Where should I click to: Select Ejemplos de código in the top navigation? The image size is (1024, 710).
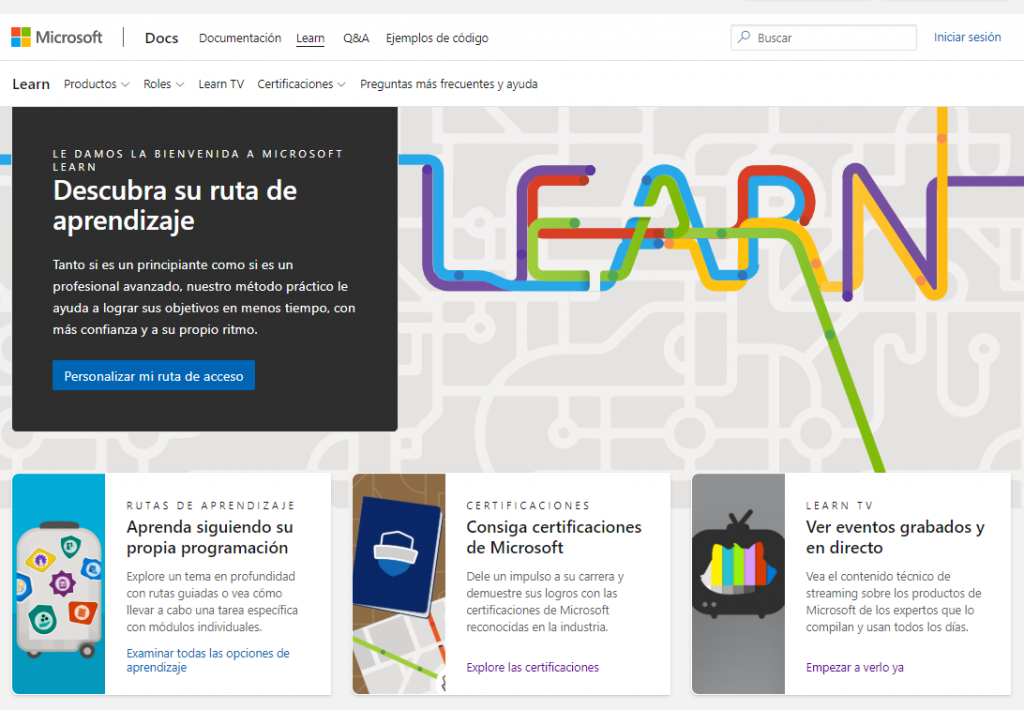(x=436, y=38)
